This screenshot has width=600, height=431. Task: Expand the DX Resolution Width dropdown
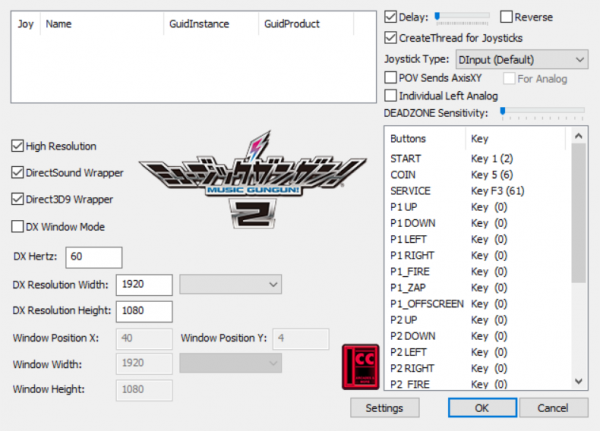coord(231,285)
